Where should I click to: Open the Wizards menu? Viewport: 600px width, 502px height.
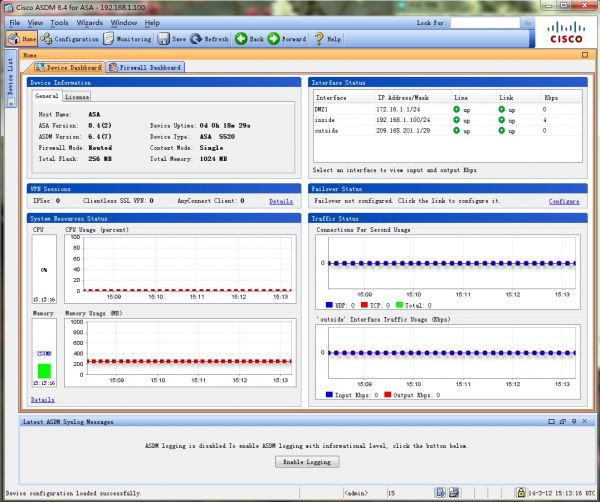click(x=90, y=23)
